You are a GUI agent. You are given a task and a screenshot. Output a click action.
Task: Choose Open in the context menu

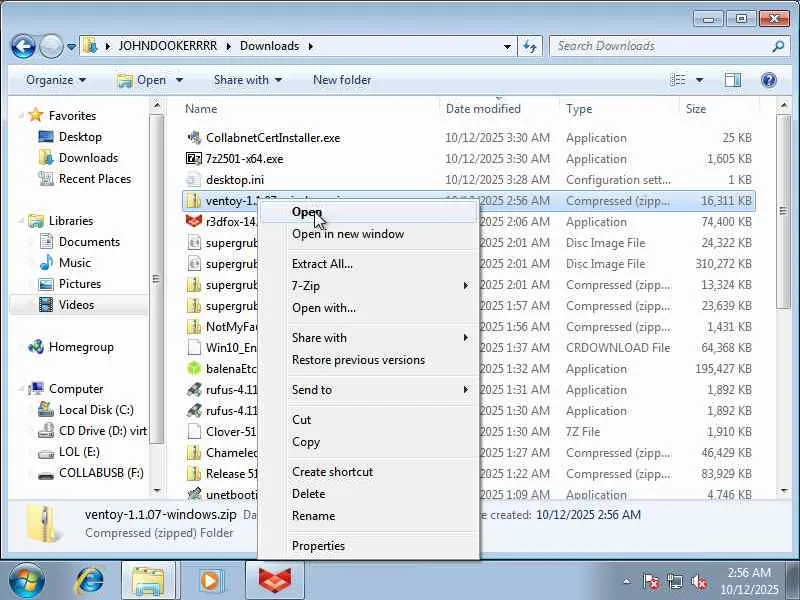click(x=368, y=212)
